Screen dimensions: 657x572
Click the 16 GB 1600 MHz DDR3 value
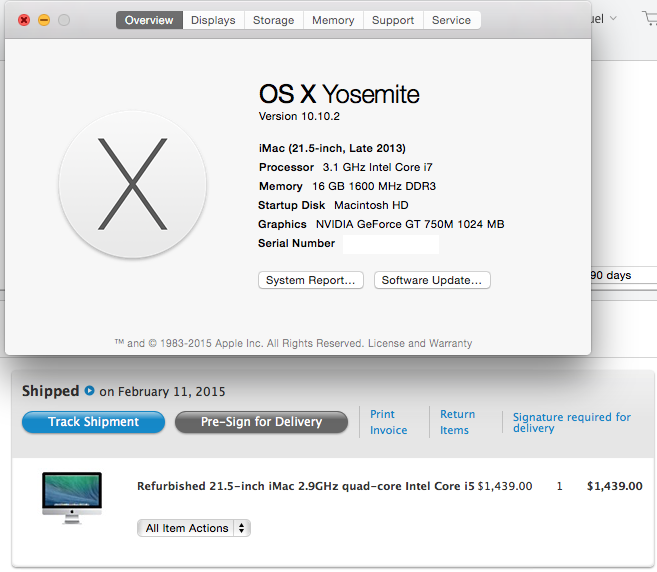point(374,186)
